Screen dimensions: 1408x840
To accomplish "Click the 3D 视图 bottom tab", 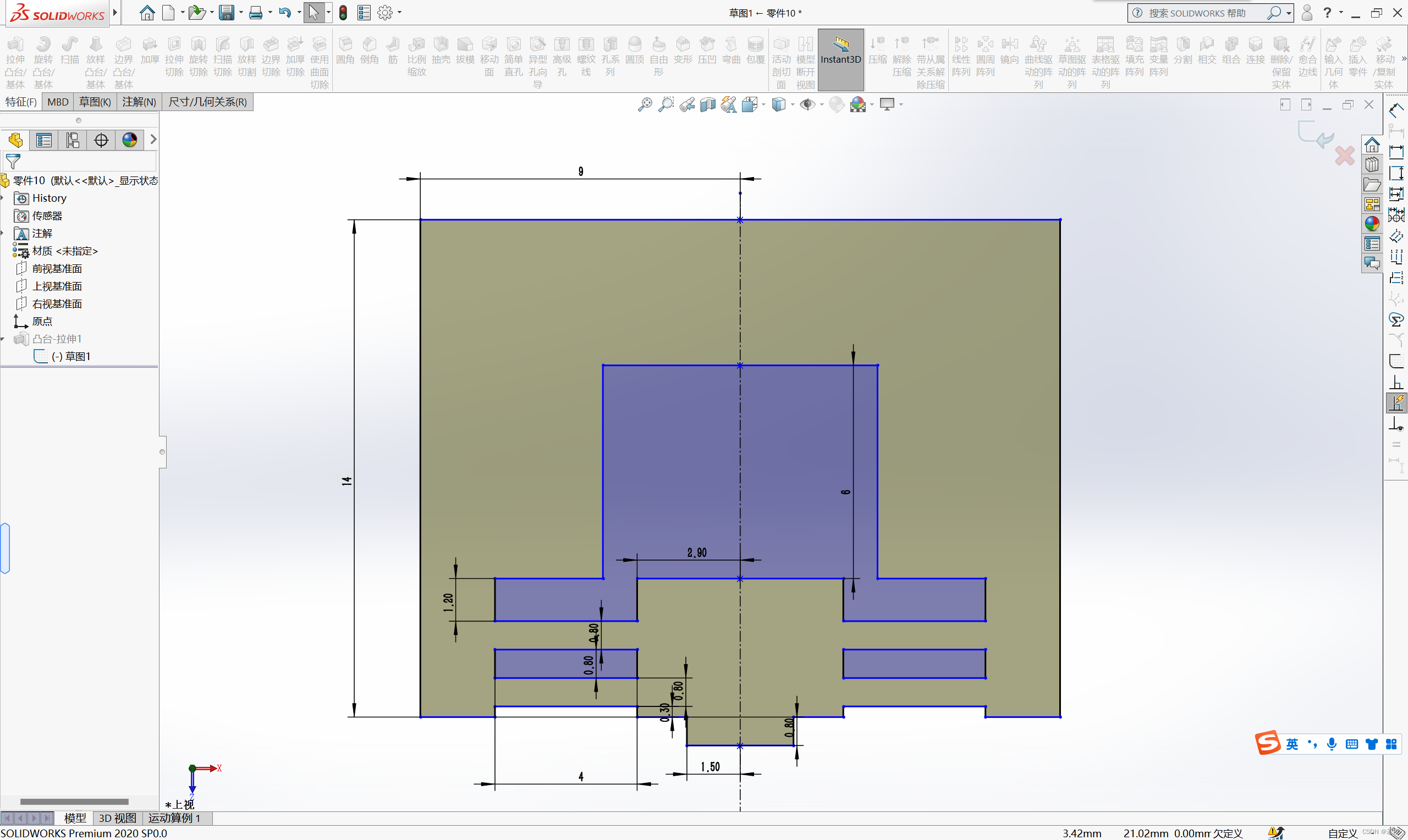I will coord(117,818).
